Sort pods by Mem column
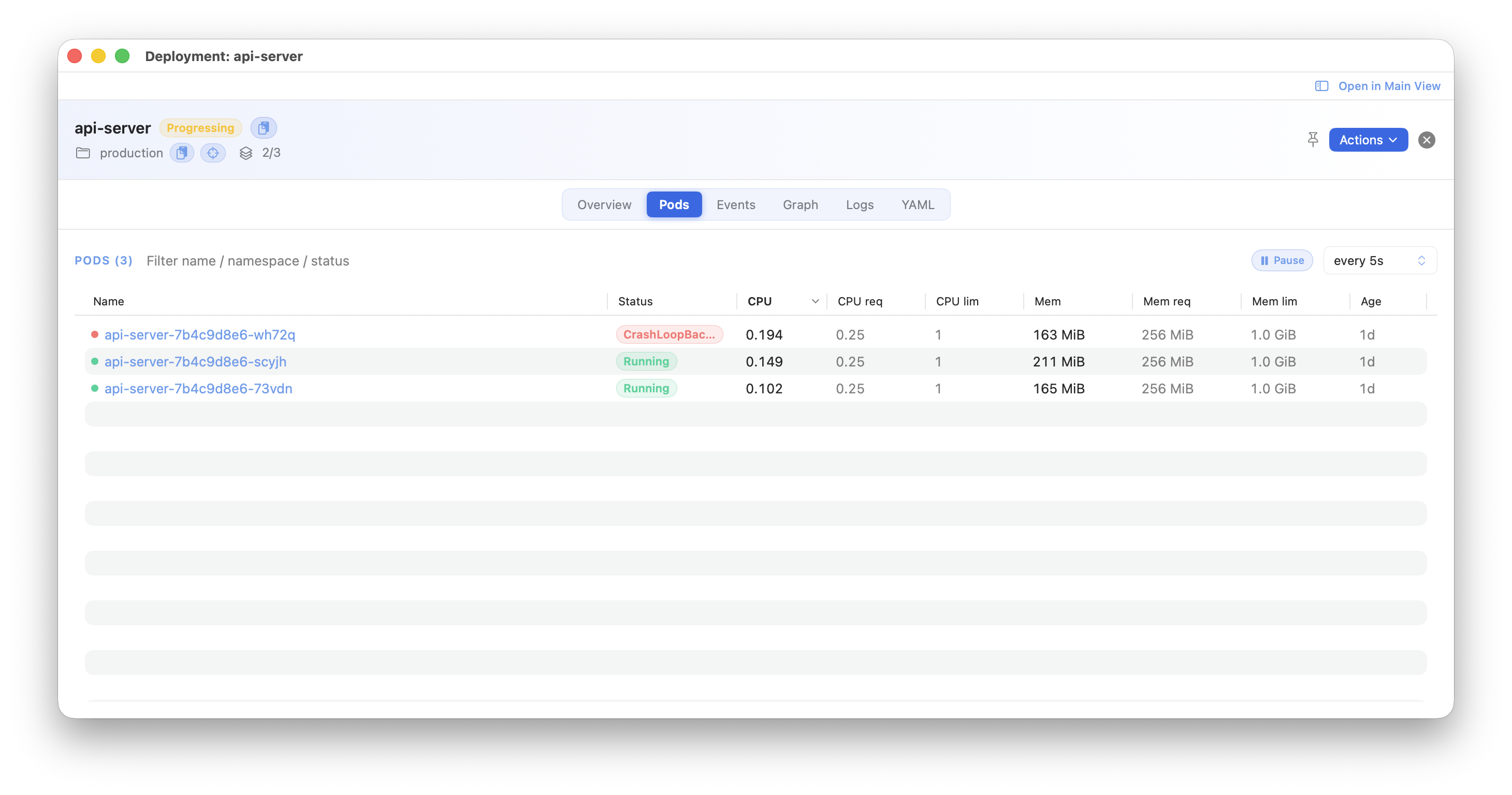The image size is (1512, 795). (1047, 302)
